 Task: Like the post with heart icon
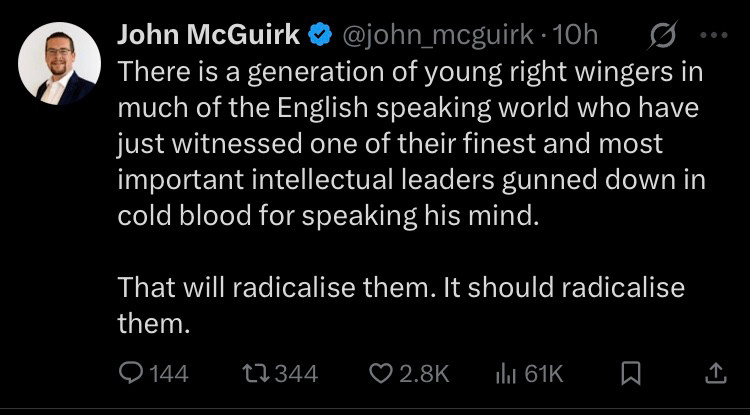380,374
